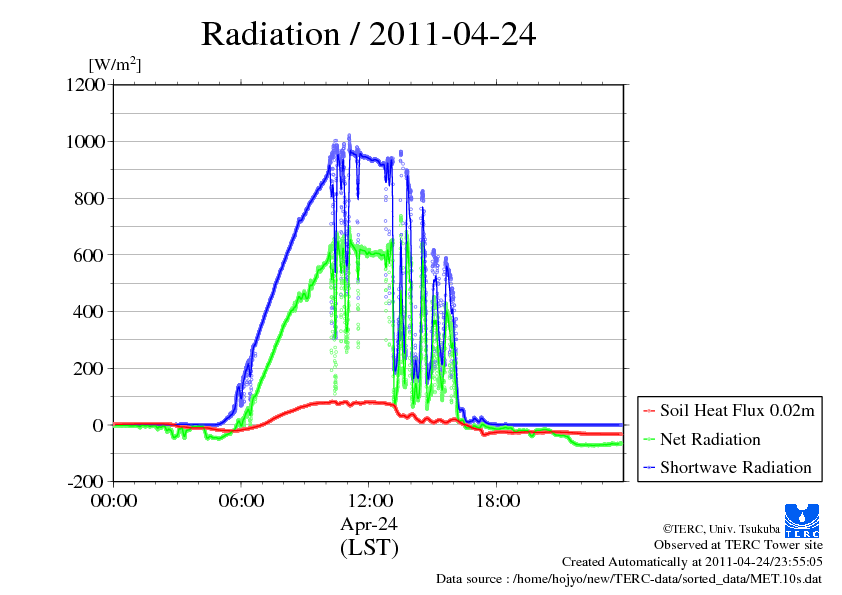Click the red Soil Heat Flux legend marker
The height and width of the screenshot is (595, 842).
pos(649,411)
